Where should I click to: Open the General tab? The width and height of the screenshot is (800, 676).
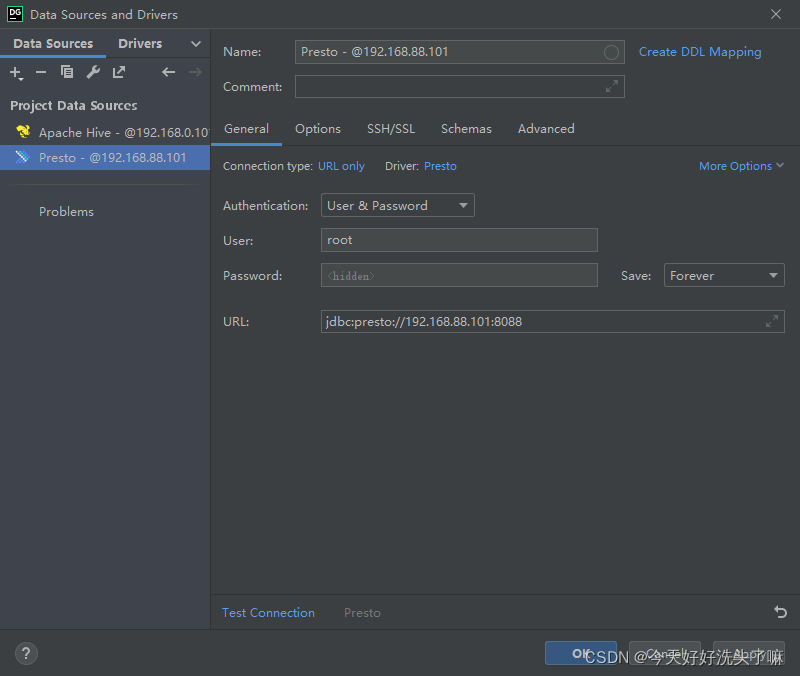(x=246, y=129)
